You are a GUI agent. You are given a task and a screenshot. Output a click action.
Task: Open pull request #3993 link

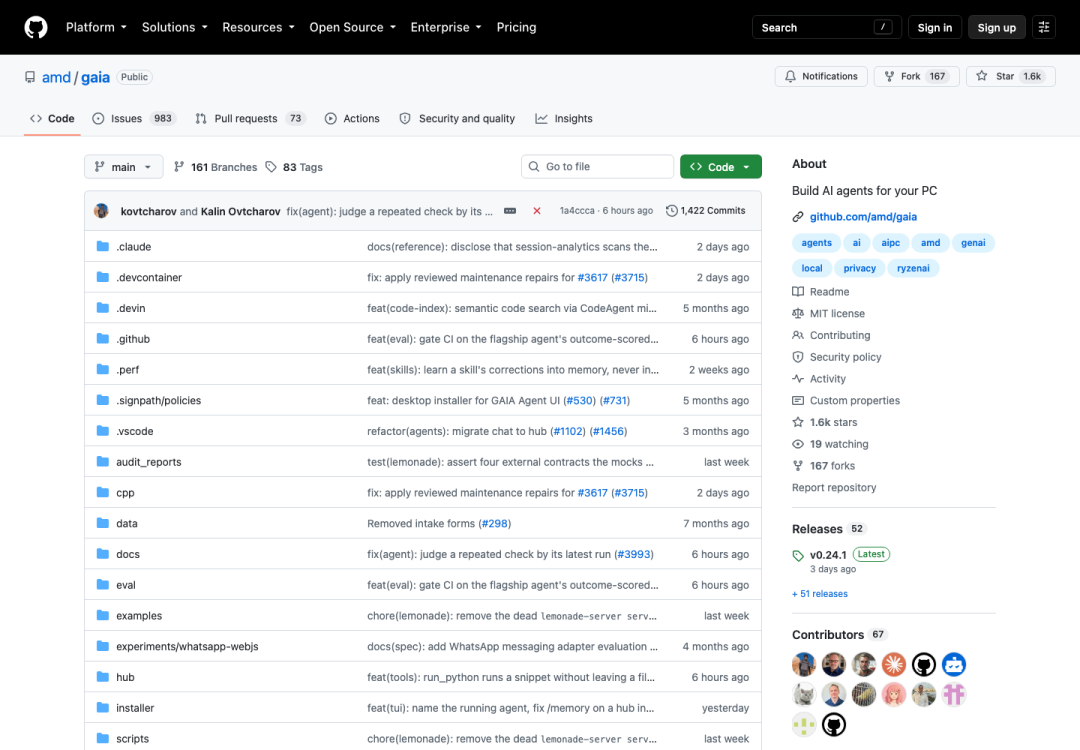(x=633, y=554)
